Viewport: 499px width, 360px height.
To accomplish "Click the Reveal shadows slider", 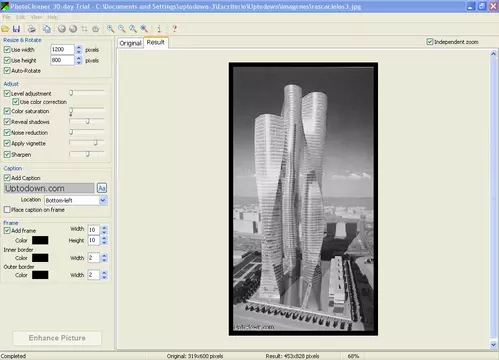I will pos(87,121).
